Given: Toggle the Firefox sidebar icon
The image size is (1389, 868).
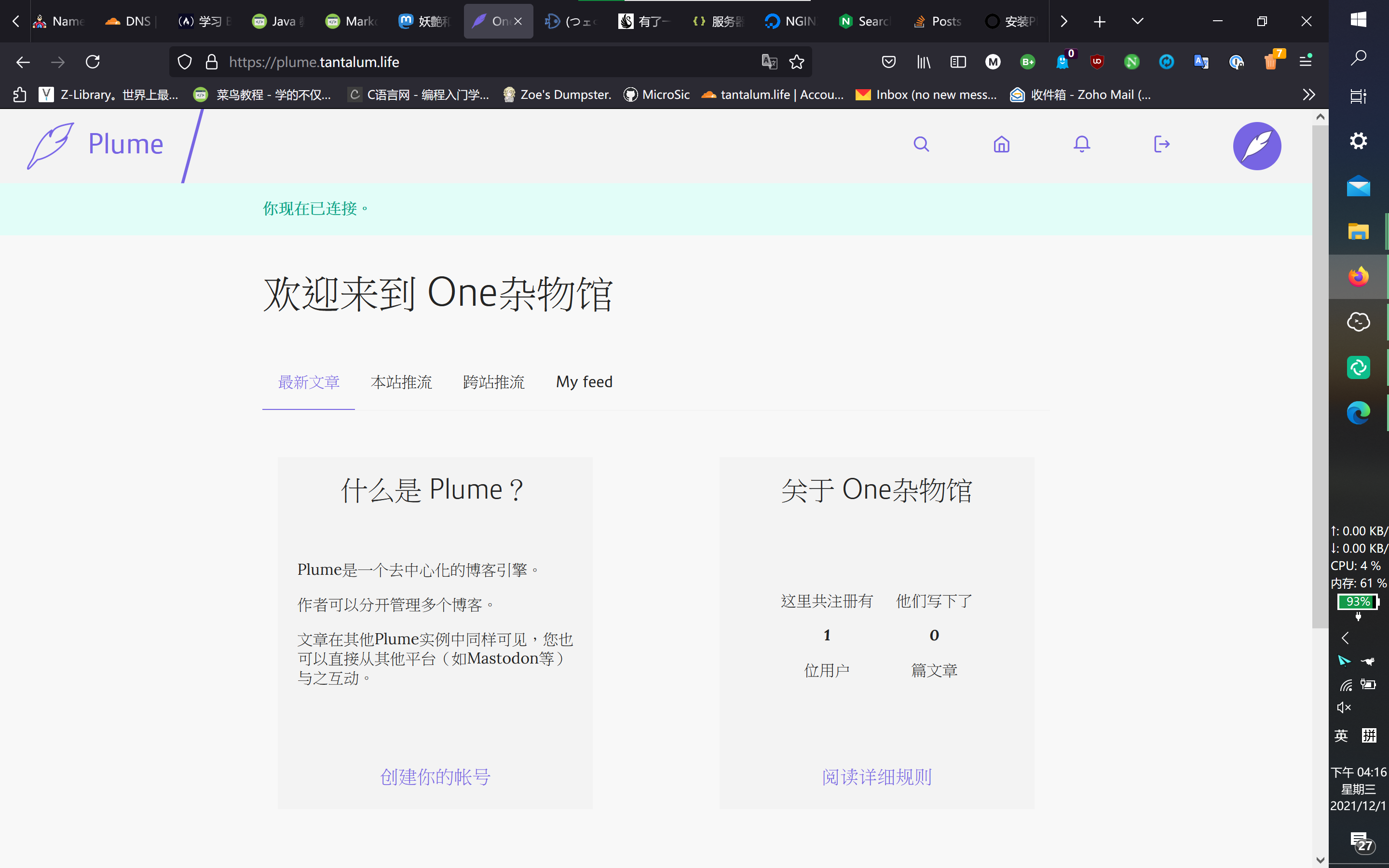Looking at the screenshot, I should tap(958, 62).
